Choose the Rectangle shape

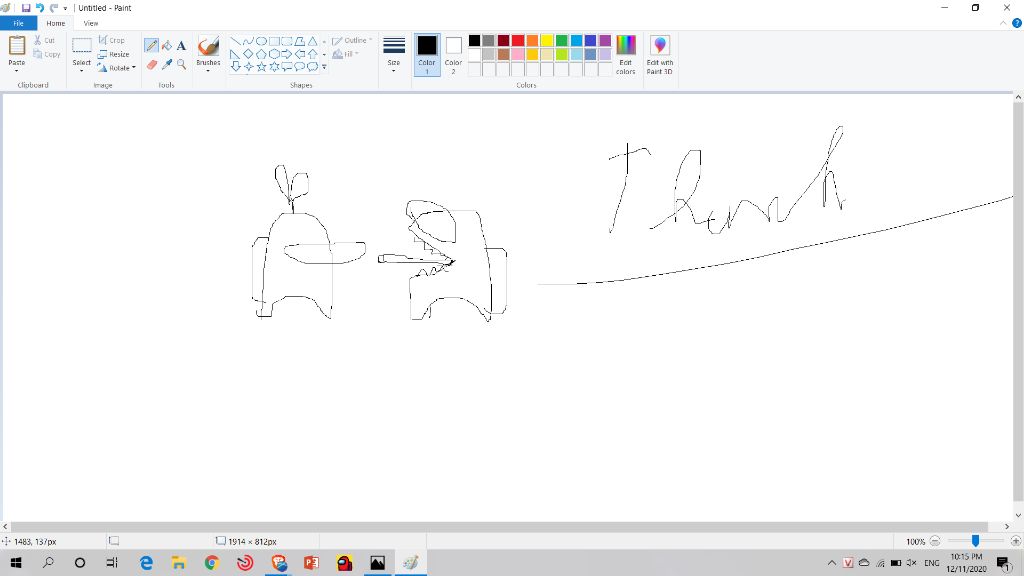274,41
